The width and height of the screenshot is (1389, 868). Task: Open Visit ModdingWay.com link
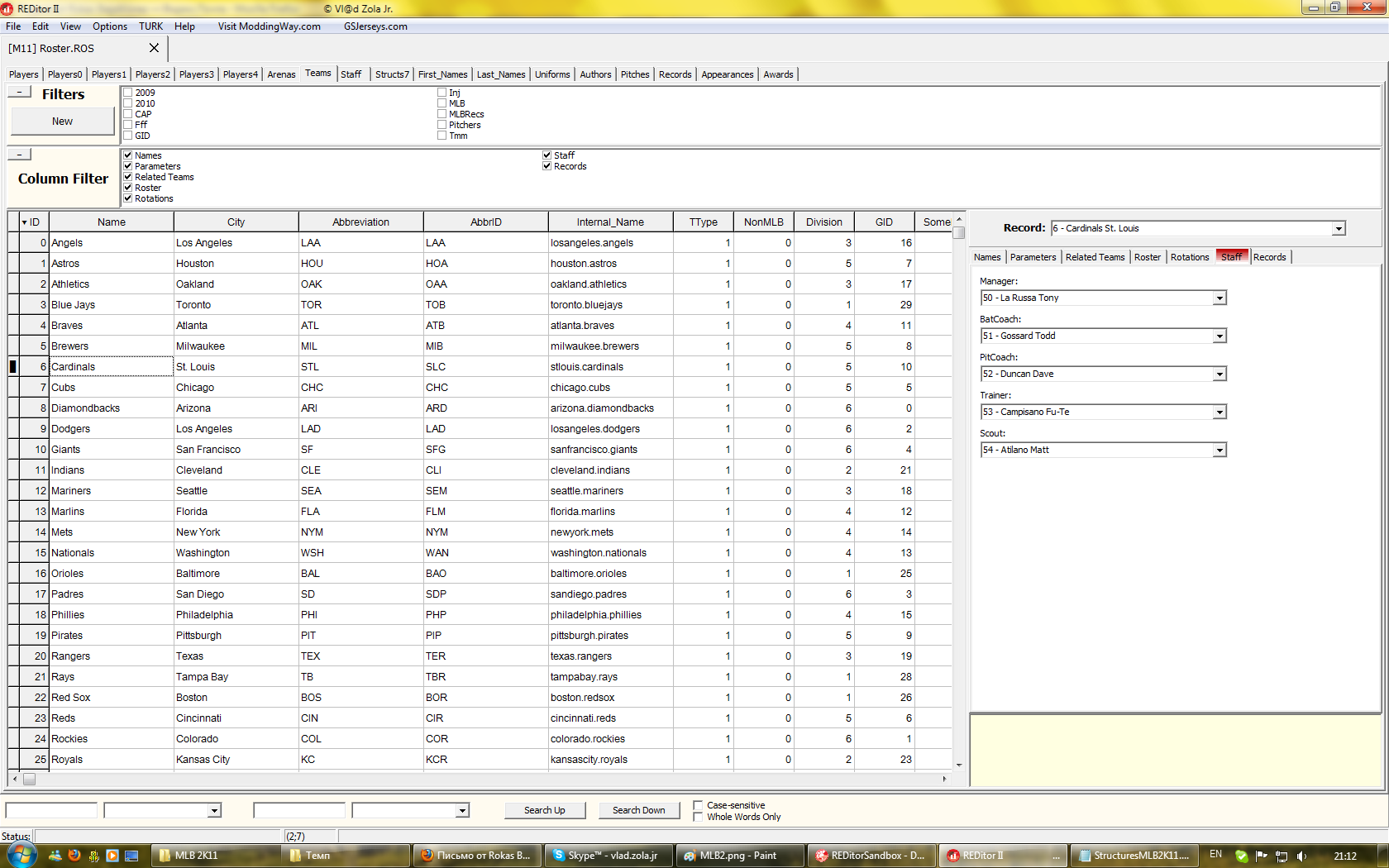pyautogui.click(x=270, y=26)
